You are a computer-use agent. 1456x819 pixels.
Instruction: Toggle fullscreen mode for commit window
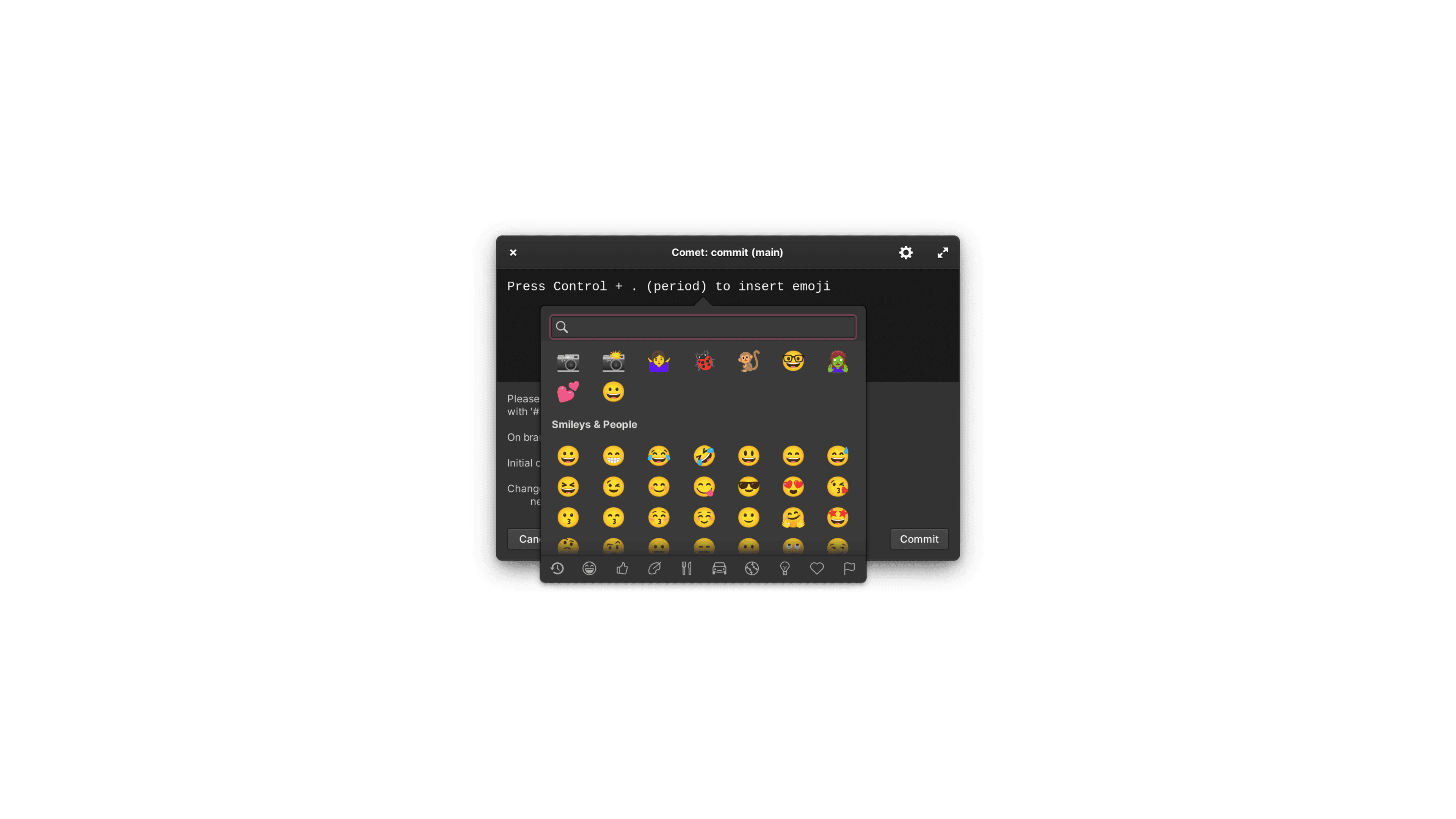pos(942,252)
